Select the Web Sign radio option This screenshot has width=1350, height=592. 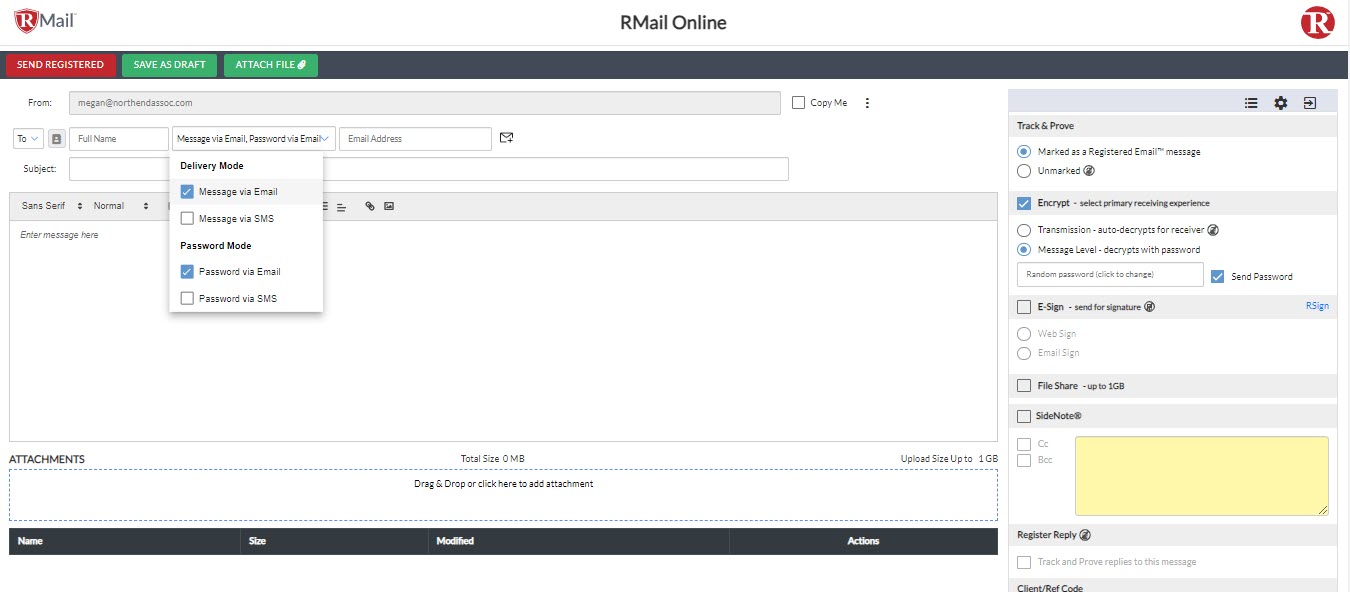click(x=1024, y=334)
